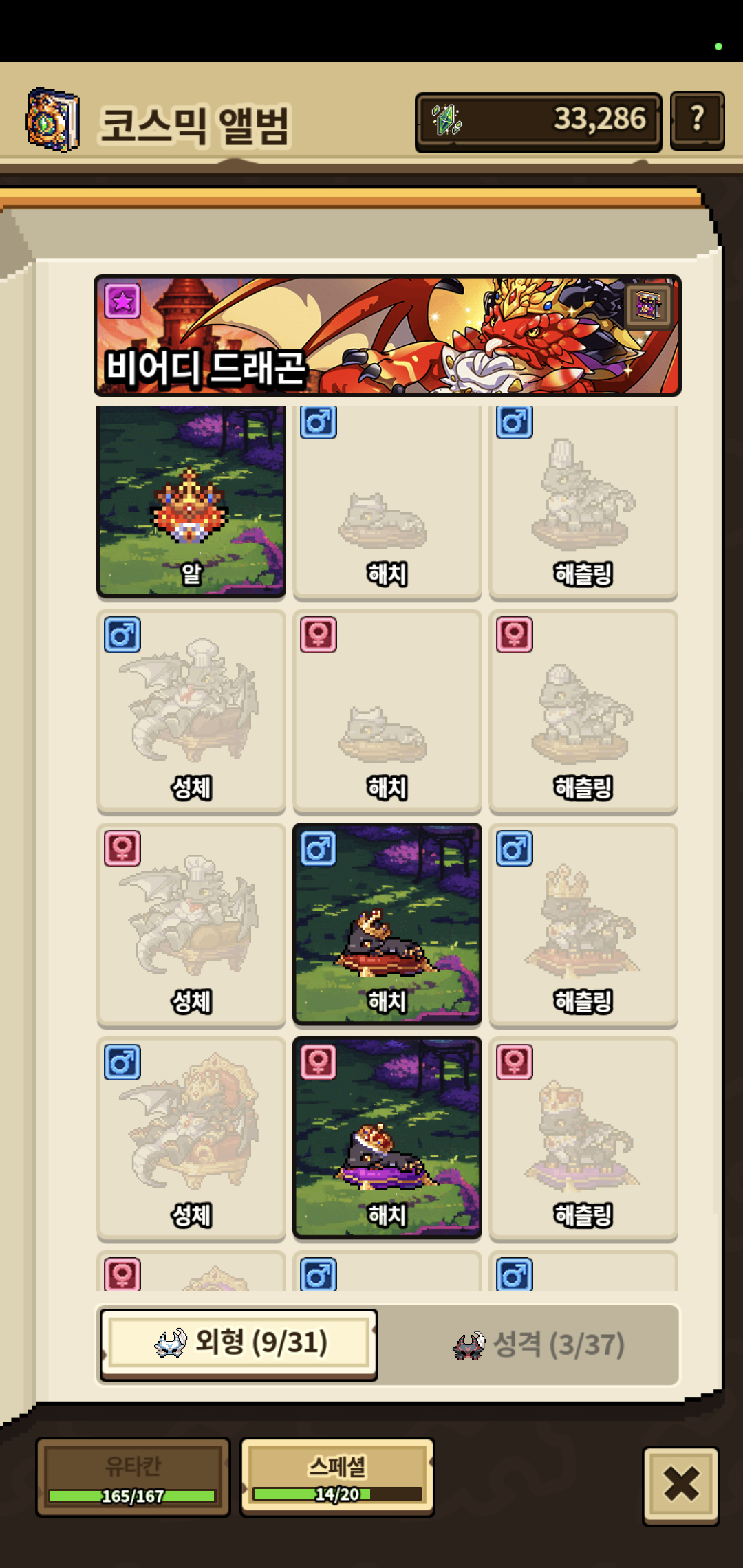This screenshot has height=1568, width=743.
Task: Tap the green gem currency icon
Action: pyautogui.click(x=446, y=120)
